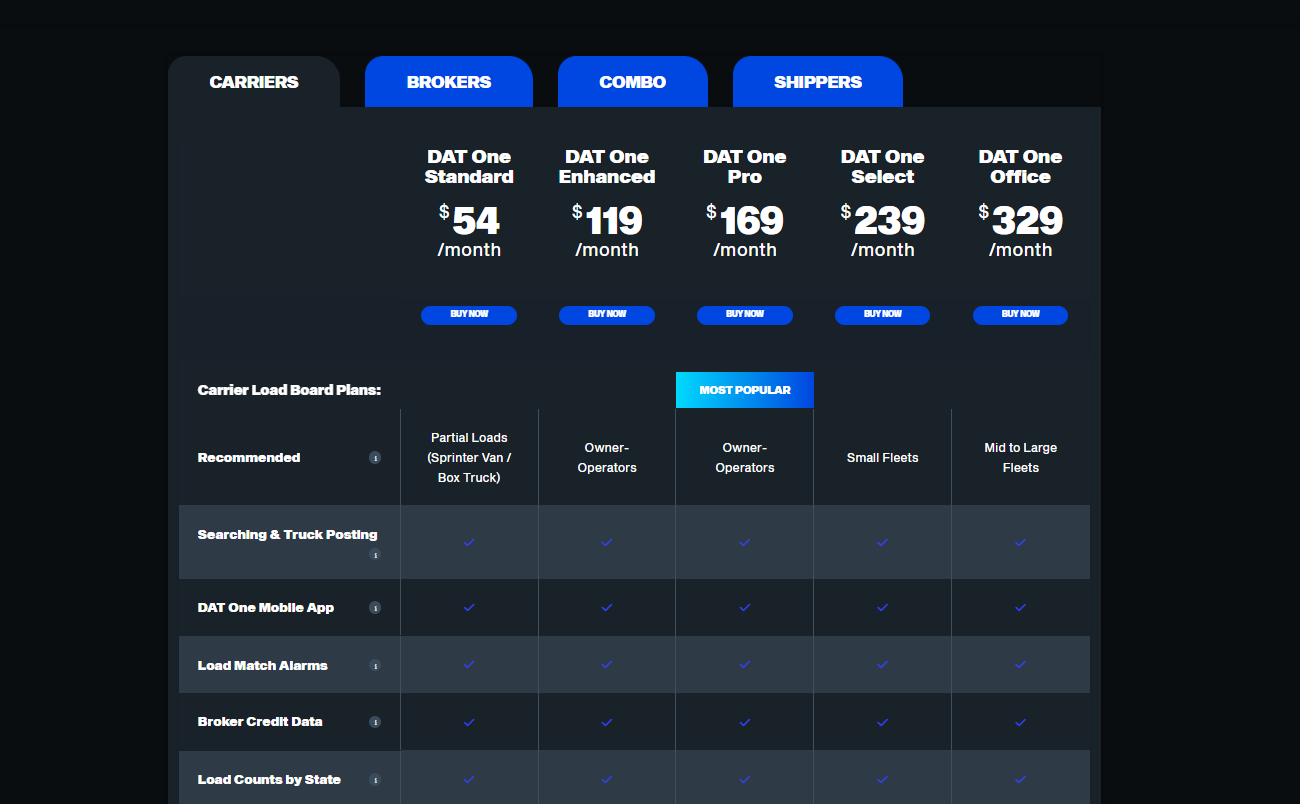The height and width of the screenshot is (804, 1300).
Task: Click the $169 /month price
Action: [x=745, y=231]
